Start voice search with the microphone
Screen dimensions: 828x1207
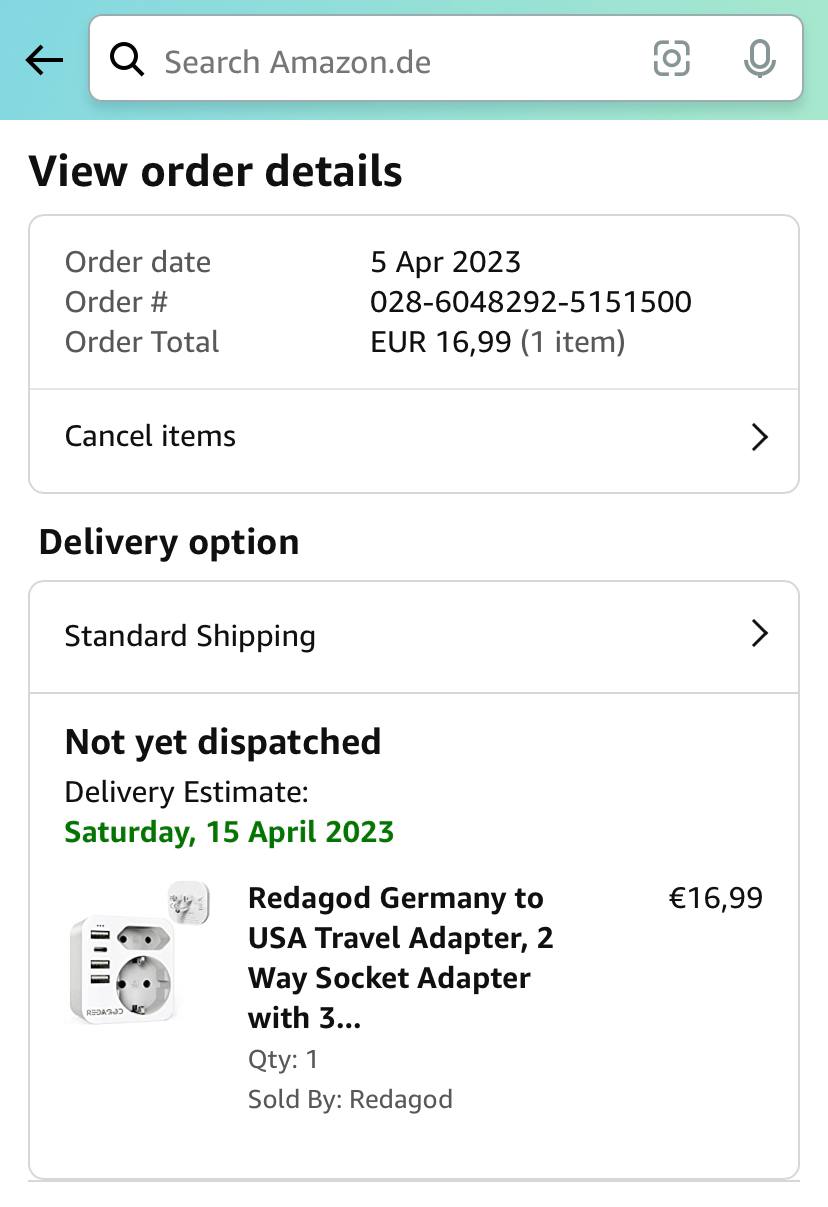point(760,60)
